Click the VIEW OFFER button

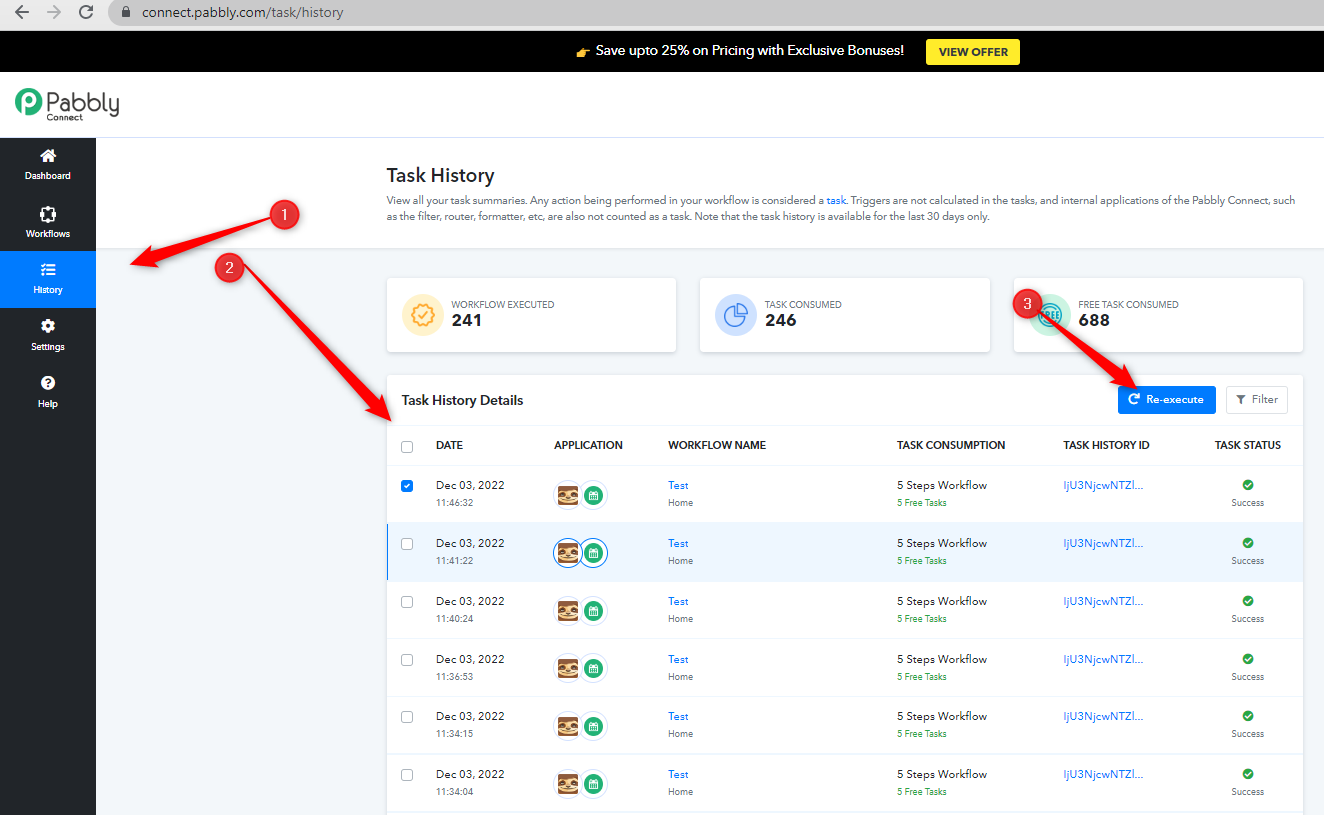[973, 52]
